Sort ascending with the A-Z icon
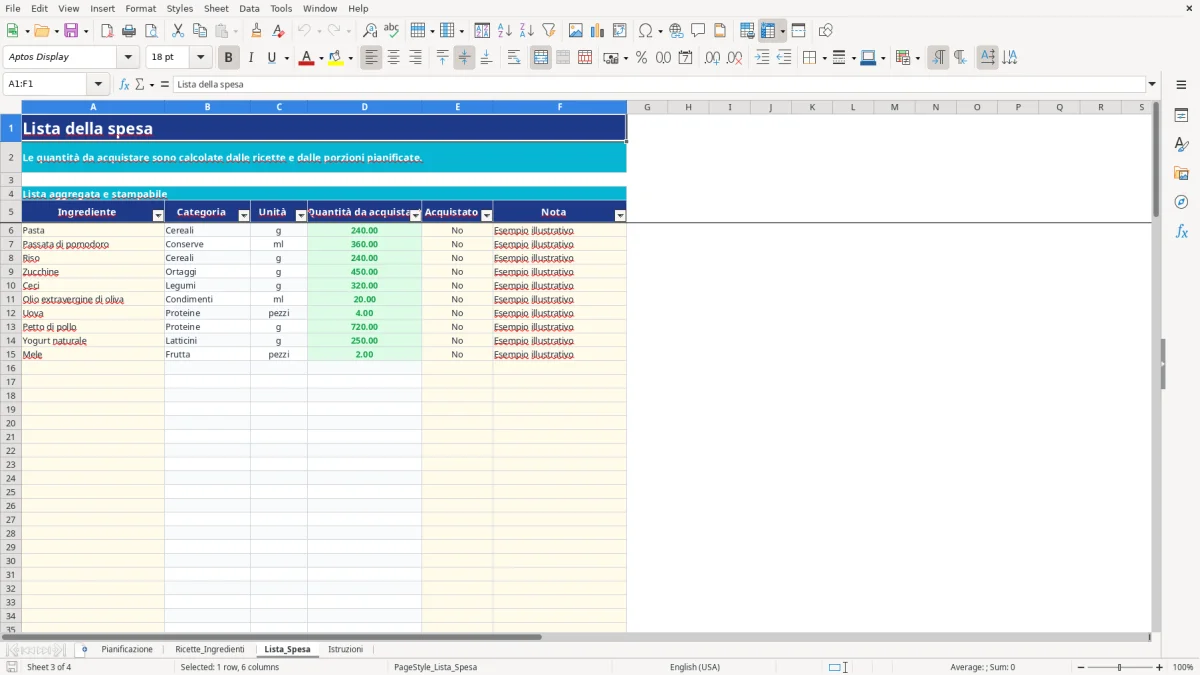Viewport: 1200px width, 675px height. pos(505,31)
